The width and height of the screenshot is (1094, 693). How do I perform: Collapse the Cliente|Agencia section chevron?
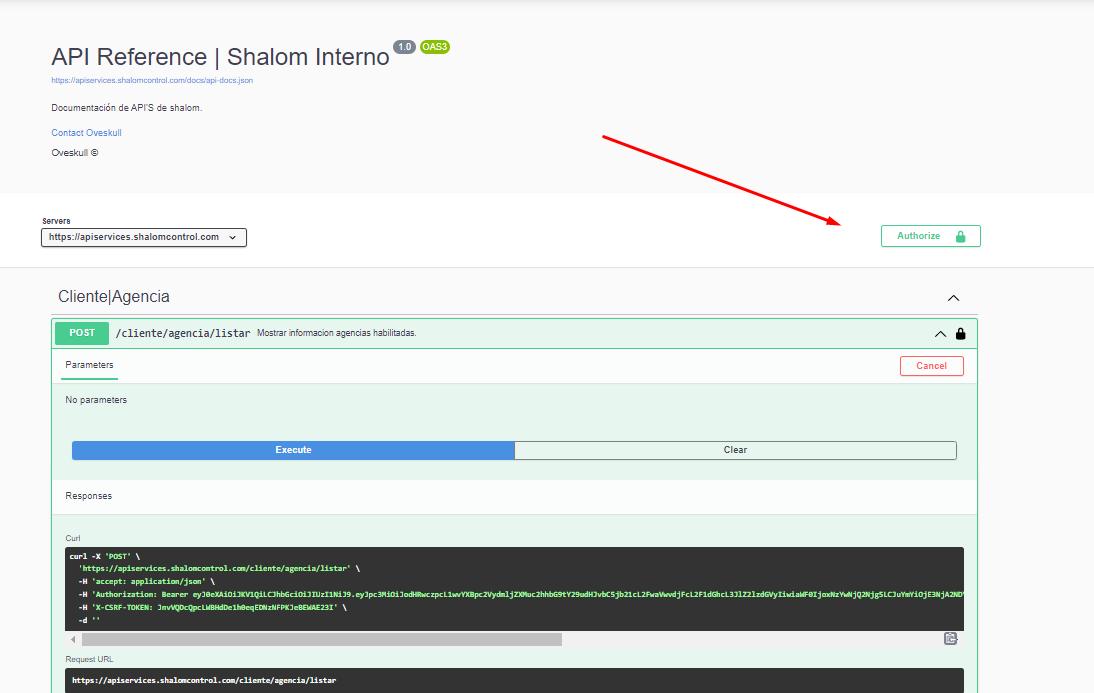(x=953, y=298)
